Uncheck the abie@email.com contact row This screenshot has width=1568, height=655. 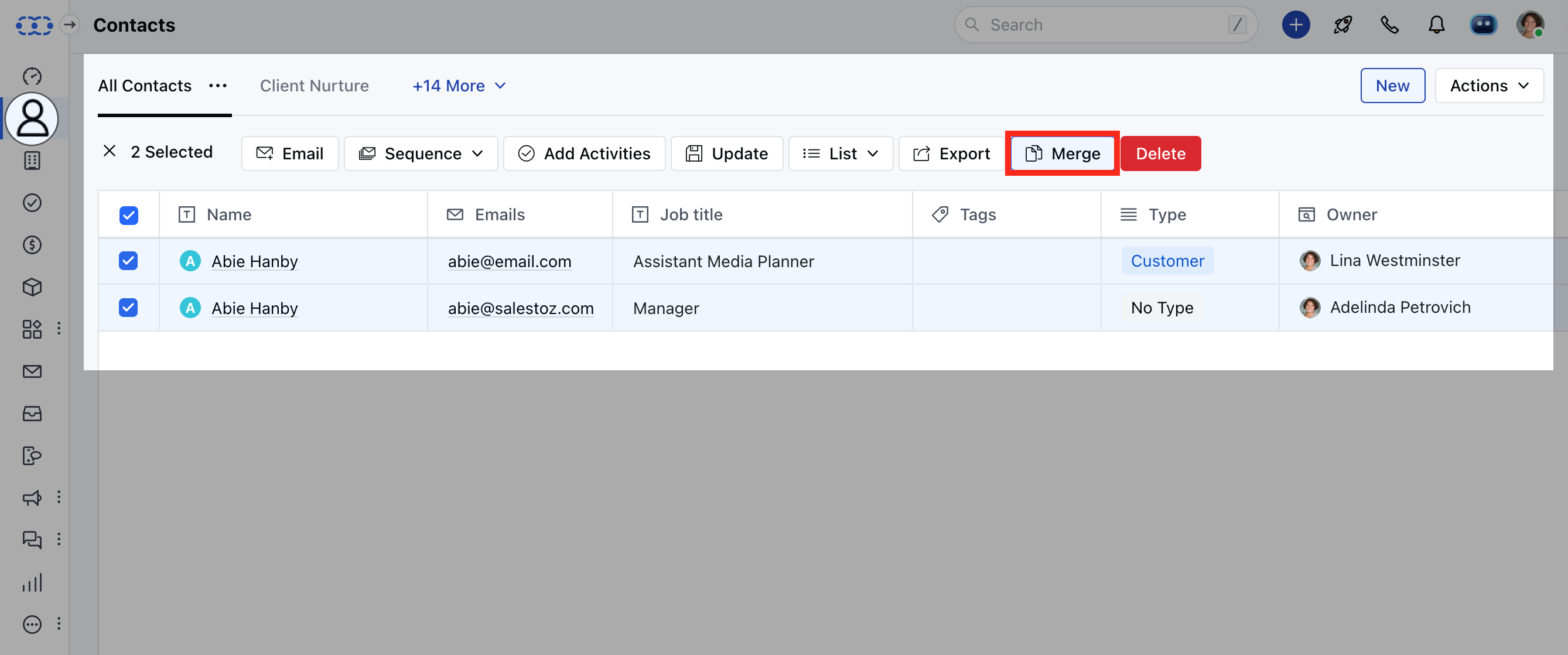128,261
